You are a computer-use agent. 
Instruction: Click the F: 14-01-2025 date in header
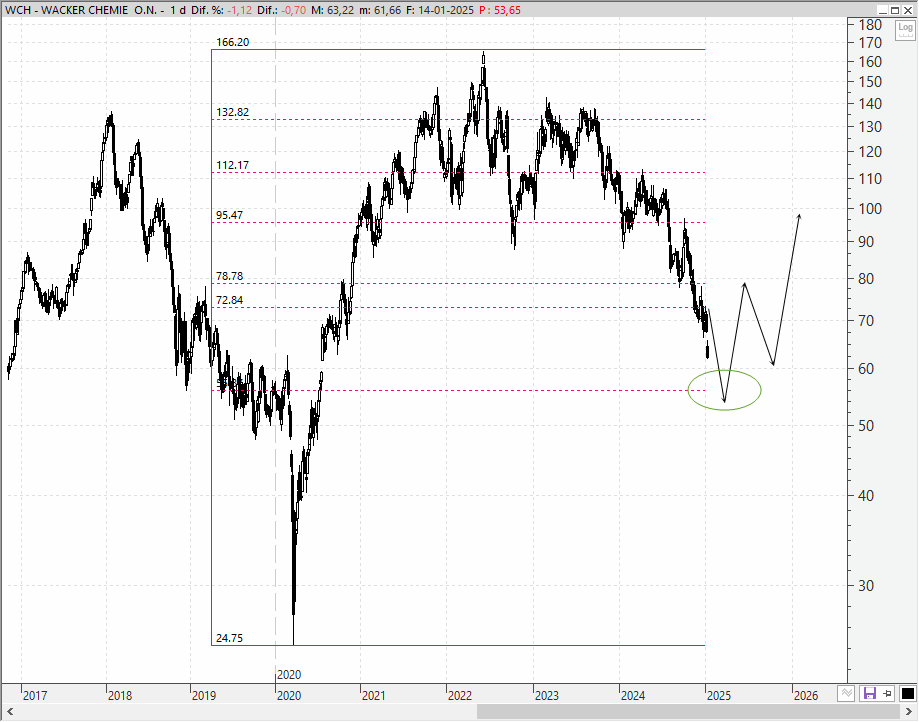tap(440, 10)
